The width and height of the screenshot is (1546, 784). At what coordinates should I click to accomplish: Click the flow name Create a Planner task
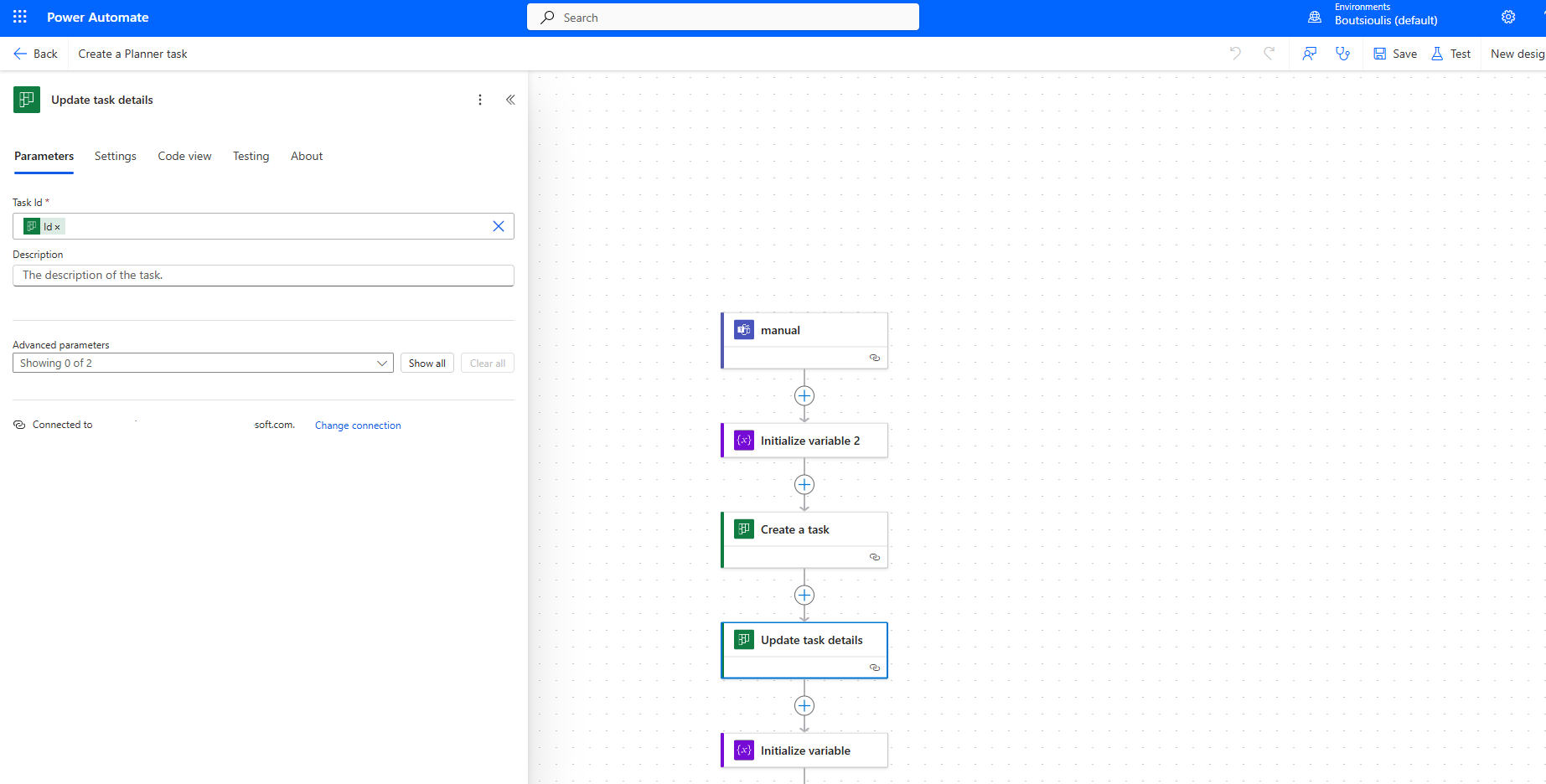(x=132, y=54)
